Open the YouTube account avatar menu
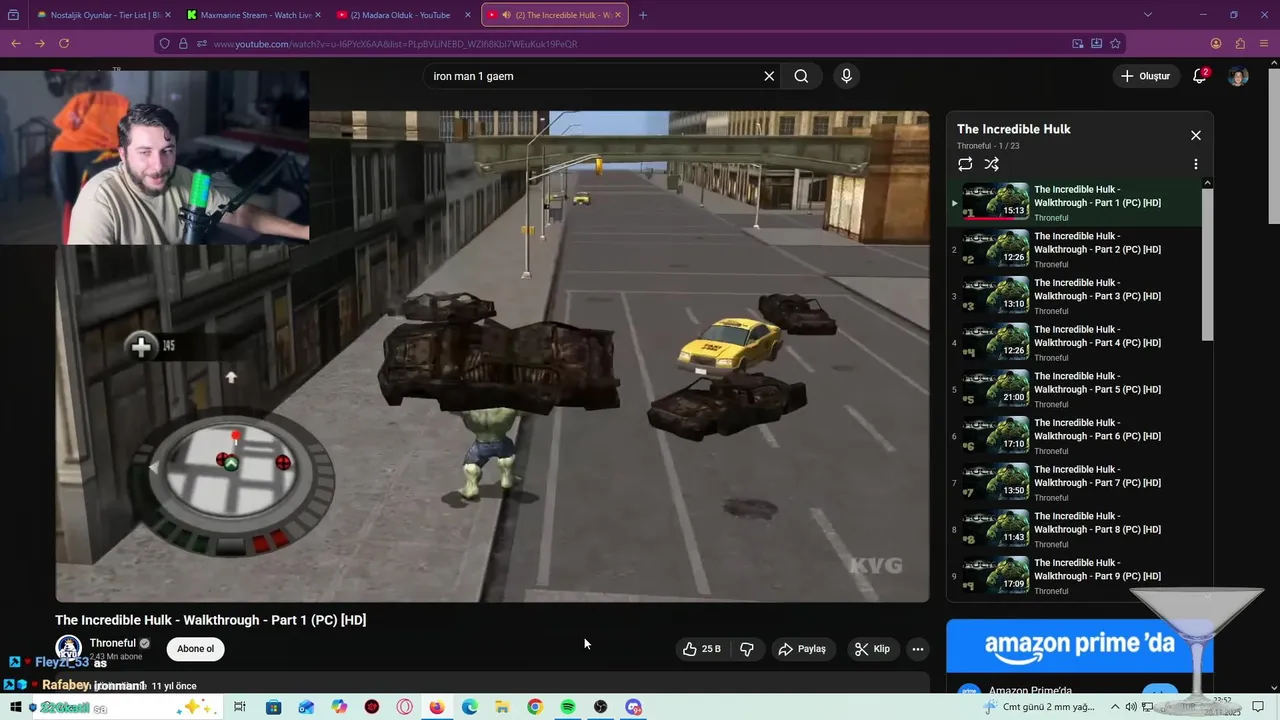This screenshot has width=1280, height=720. pyautogui.click(x=1238, y=76)
